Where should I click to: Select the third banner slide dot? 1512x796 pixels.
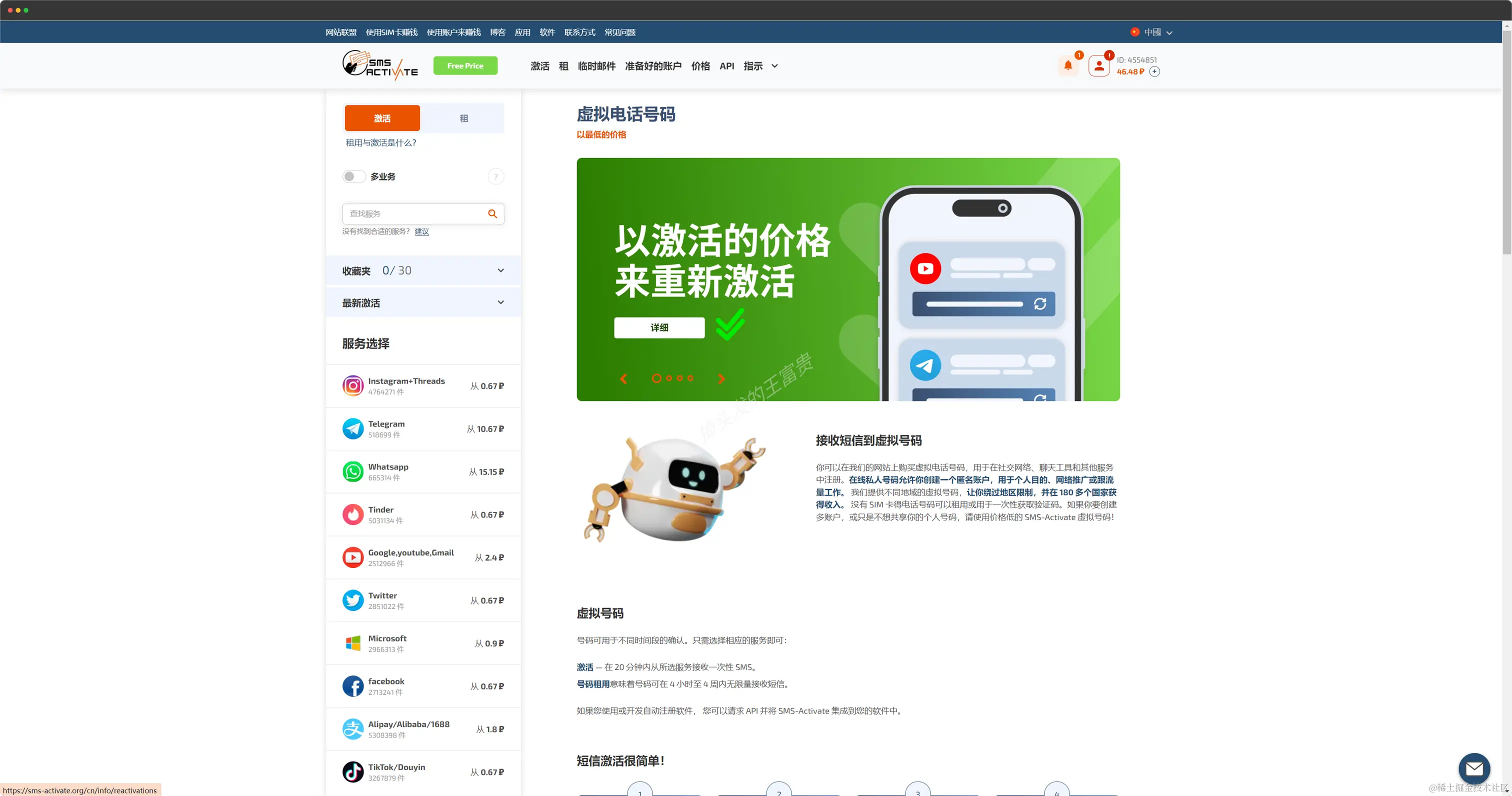[679, 378]
